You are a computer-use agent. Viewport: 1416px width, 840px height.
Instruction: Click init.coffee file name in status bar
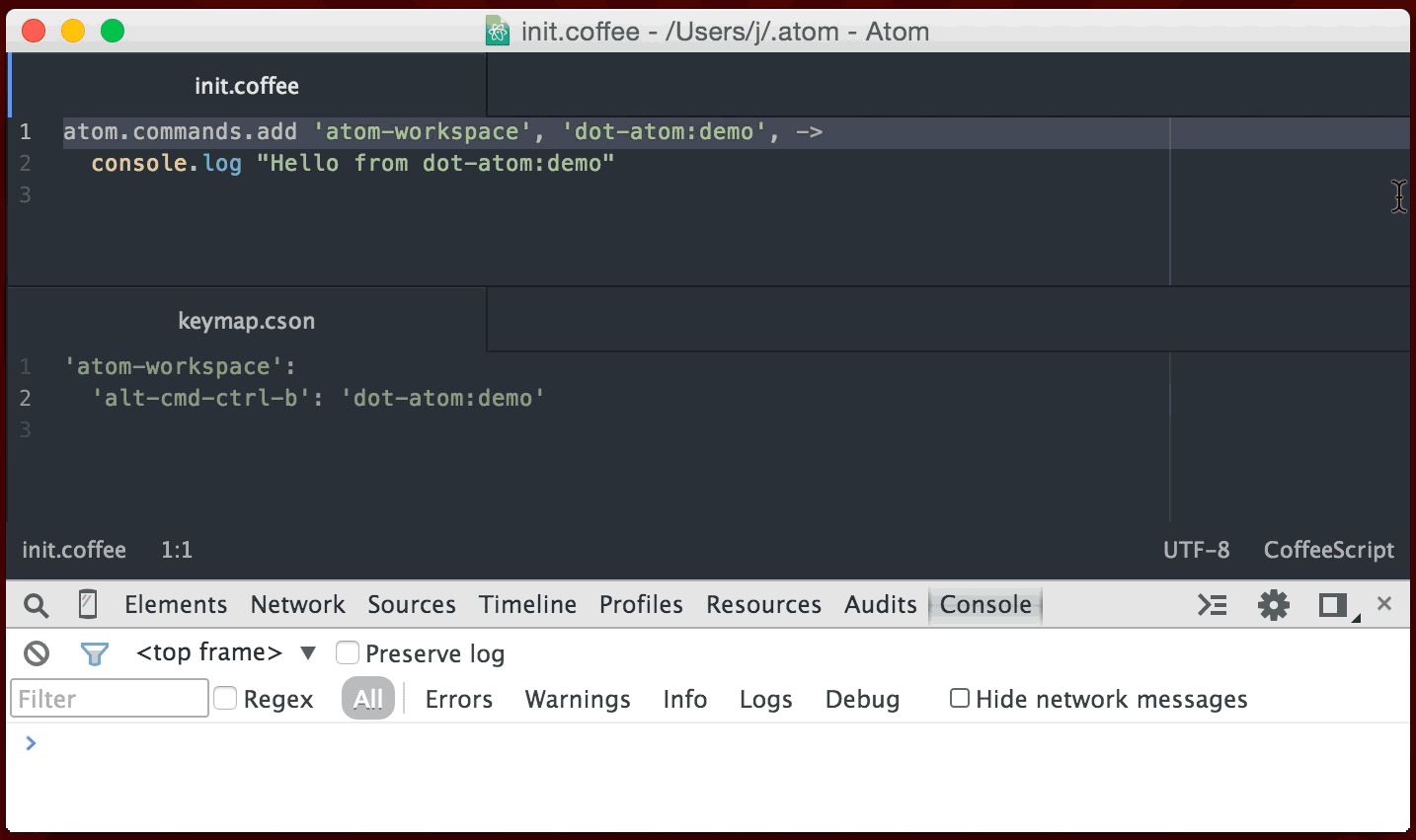(74, 550)
